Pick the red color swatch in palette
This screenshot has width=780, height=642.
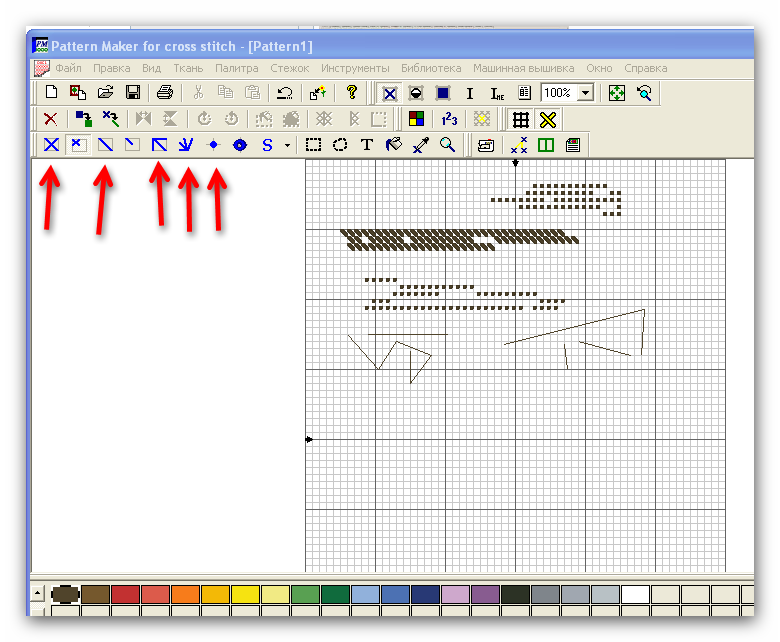[125, 595]
